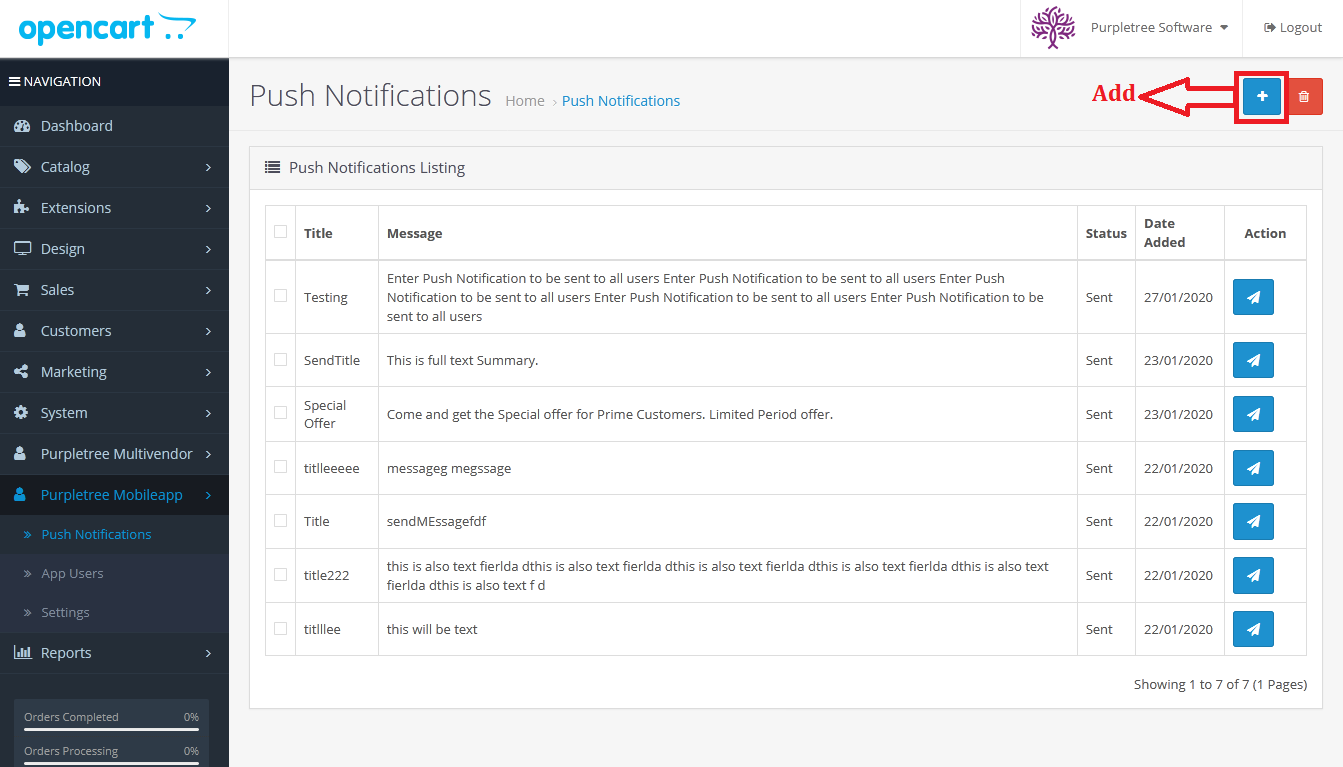Click paper-plane icon in title222 row
The width and height of the screenshot is (1343, 767).
tap(1253, 575)
